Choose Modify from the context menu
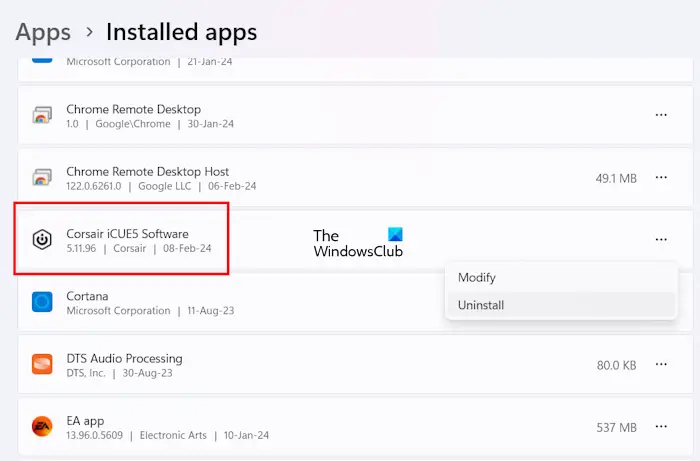This screenshot has height=461, width=700. point(477,277)
